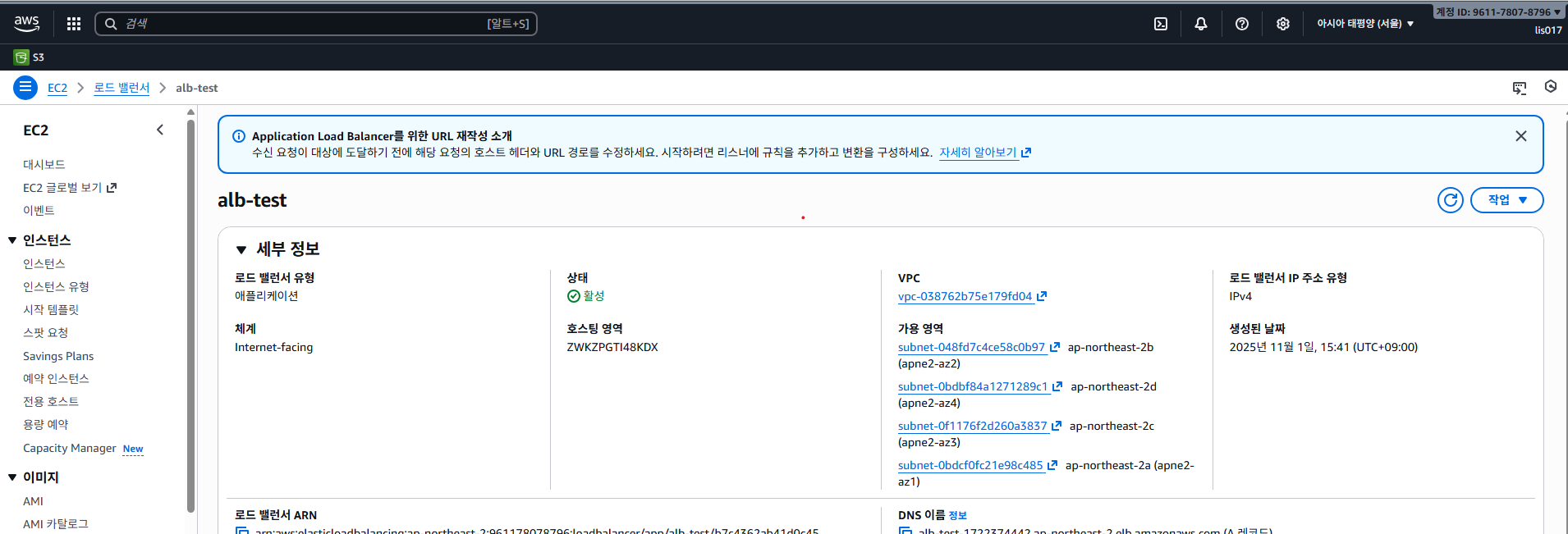This screenshot has height=534, width=1568.
Task: Launch CloudShell from the top bar
Action: pyautogui.click(x=1161, y=24)
